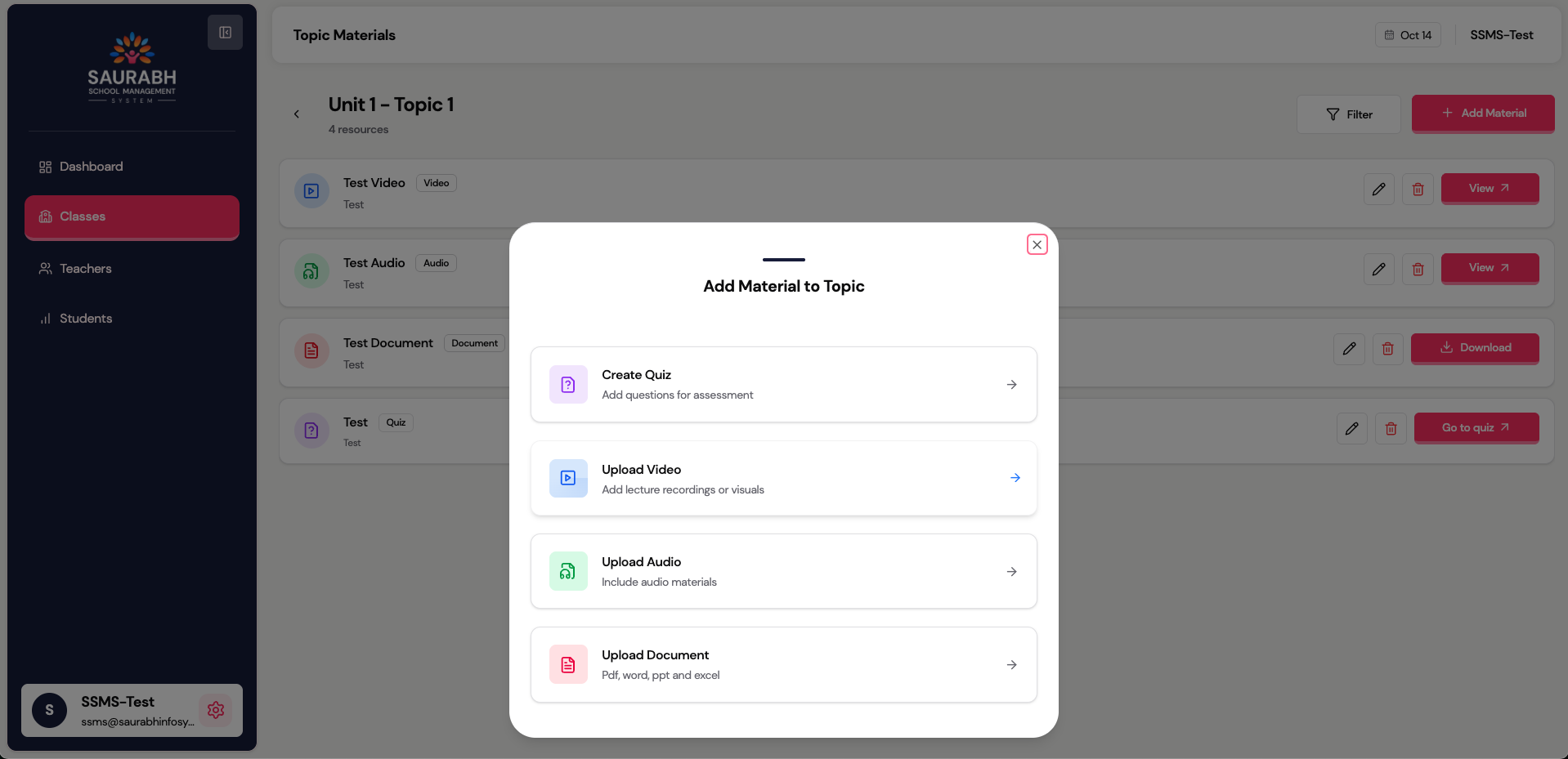Navigate to Teachers in the sidebar
The height and width of the screenshot is (759, 1568).
[85, 269]
